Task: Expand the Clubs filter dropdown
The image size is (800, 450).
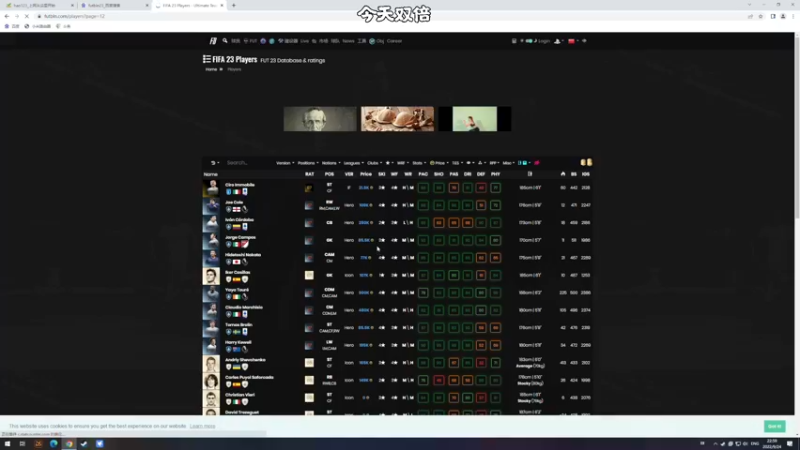Action: pos(374,163)
